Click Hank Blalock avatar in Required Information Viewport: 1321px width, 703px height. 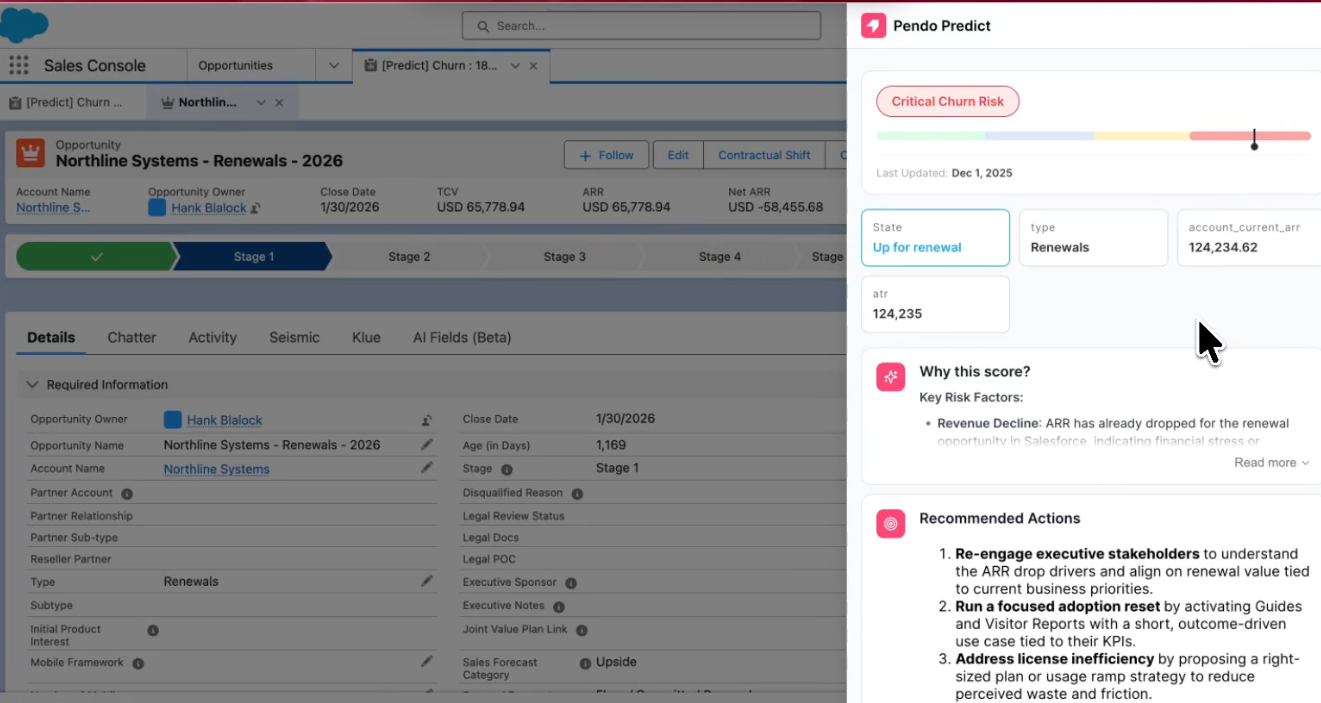point(173,420)
